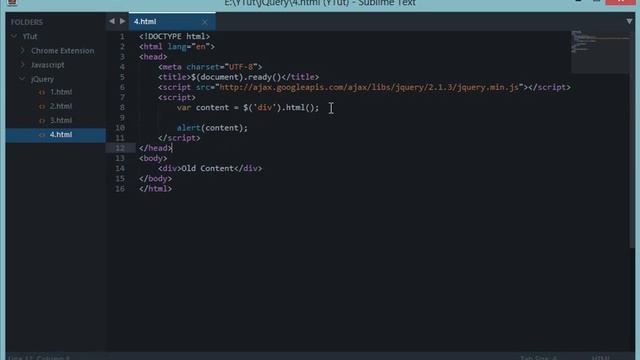Click the $(document).ready() title text

pos(236,77)
